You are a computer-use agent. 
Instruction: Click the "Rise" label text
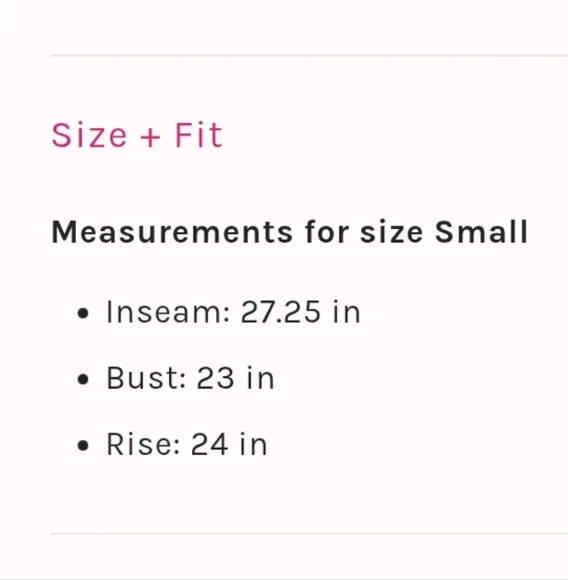point(143,444)
